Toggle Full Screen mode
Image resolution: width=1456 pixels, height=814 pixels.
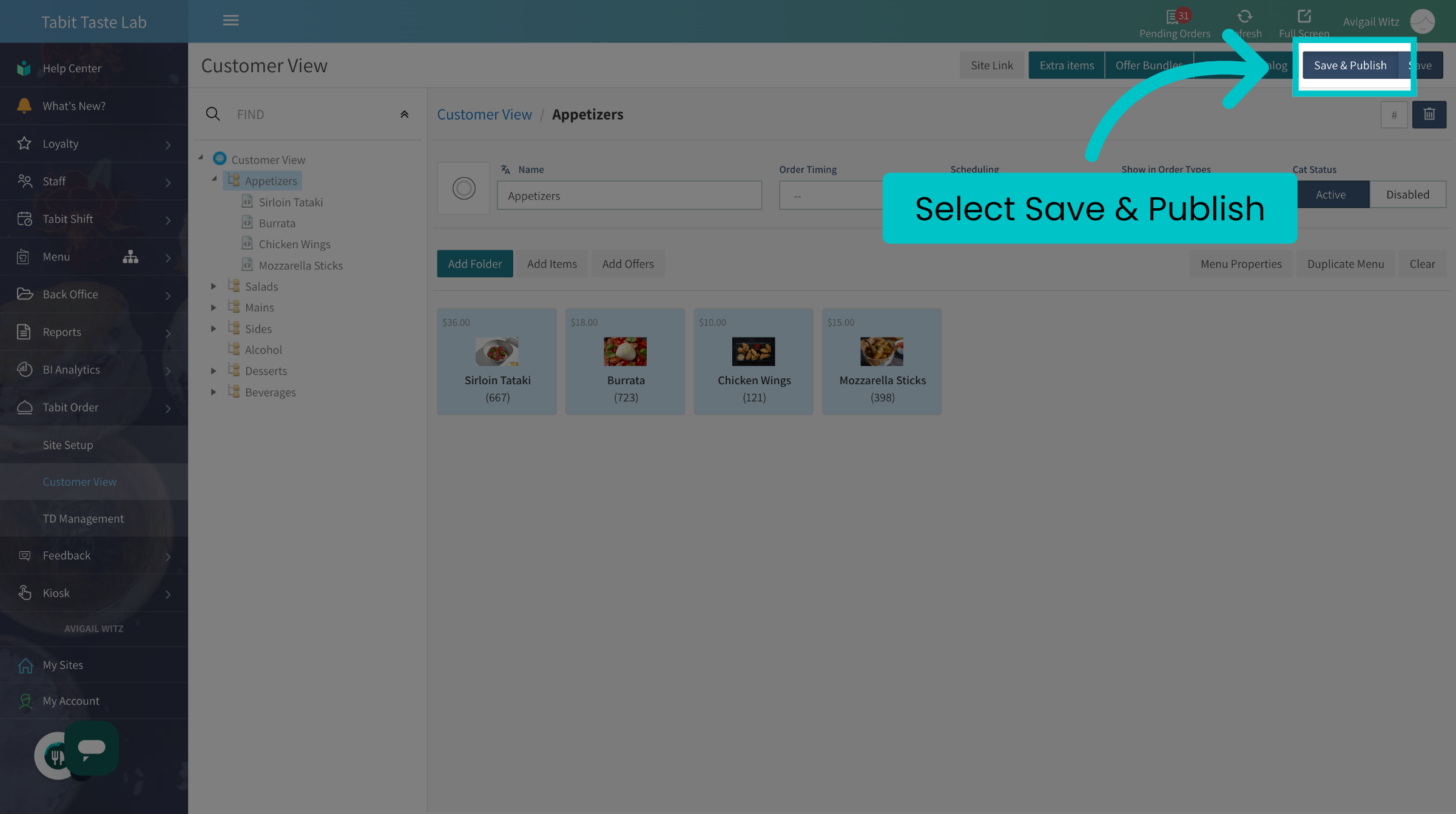pyautogui.click(x=1304, y=23)
